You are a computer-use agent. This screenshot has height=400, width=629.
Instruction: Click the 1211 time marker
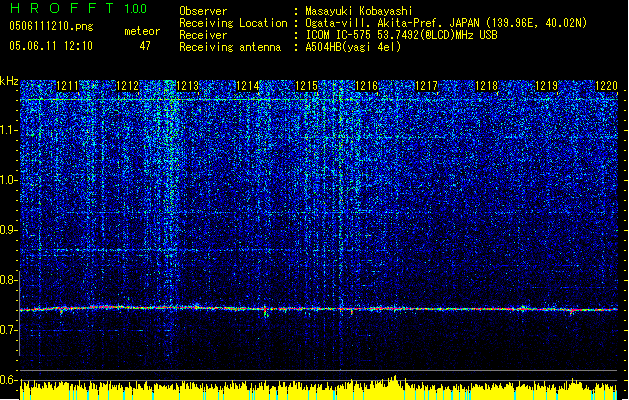coord(67,86)
